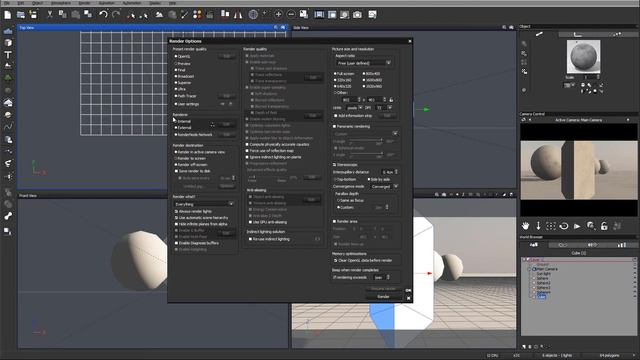Screen dimensions: 640x360
Task: Click the play arrow icon in Camera Control
Action: (x=577, y=226)
